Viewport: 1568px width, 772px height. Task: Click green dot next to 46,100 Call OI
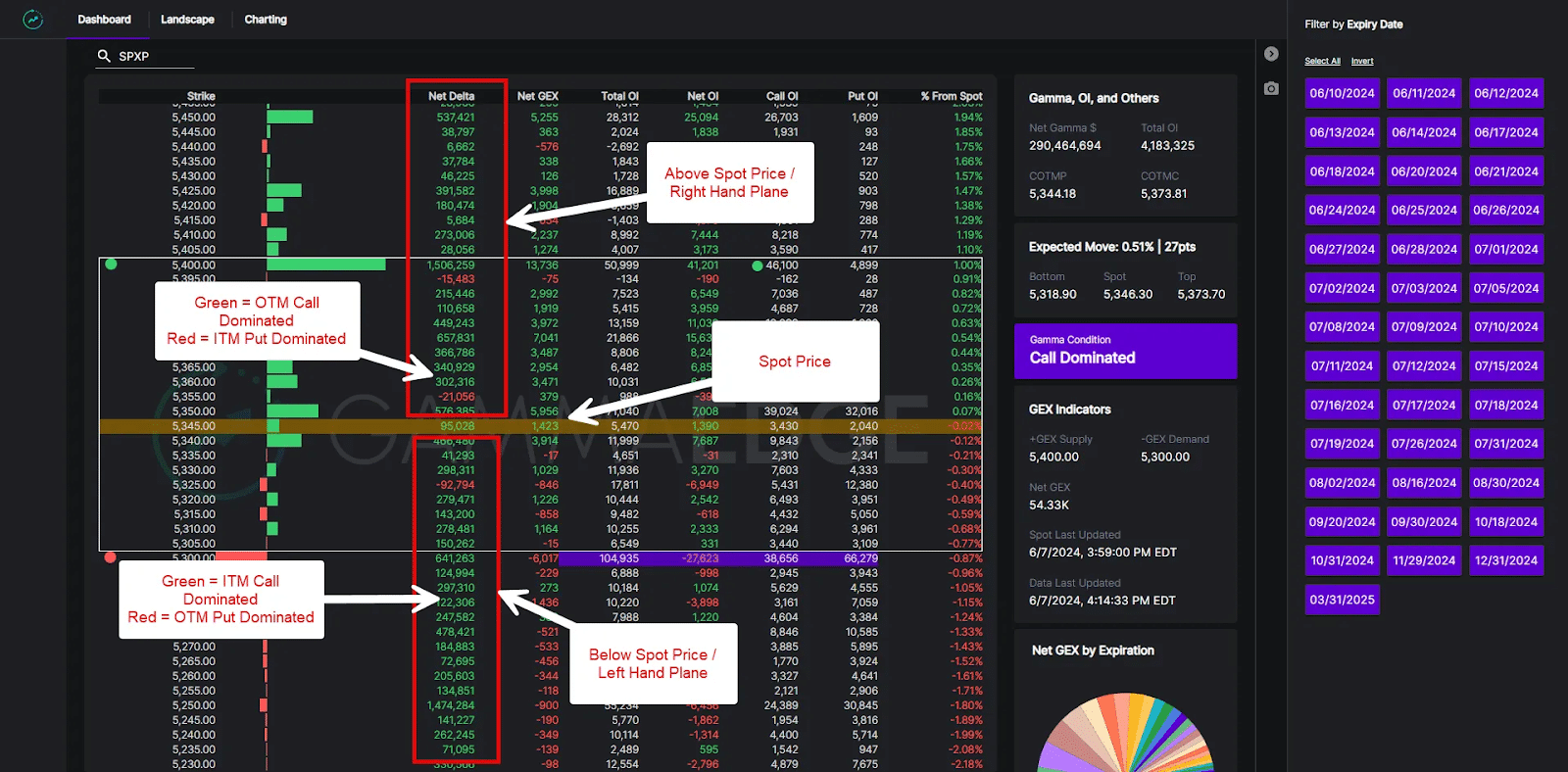pyautogui.click(x=757, y=265)
